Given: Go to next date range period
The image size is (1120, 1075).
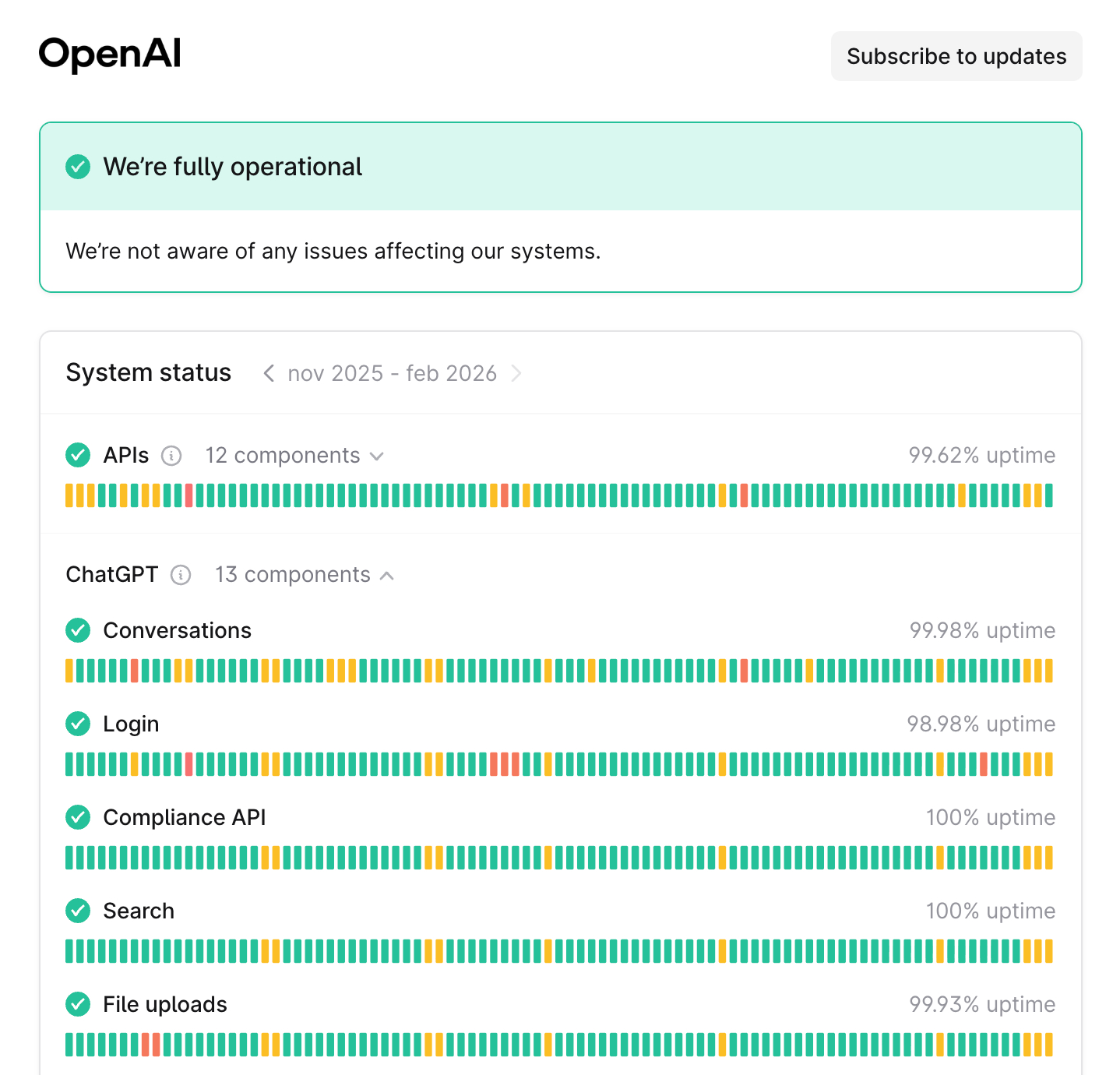Looking at the screenshot, I should point(516,374).
